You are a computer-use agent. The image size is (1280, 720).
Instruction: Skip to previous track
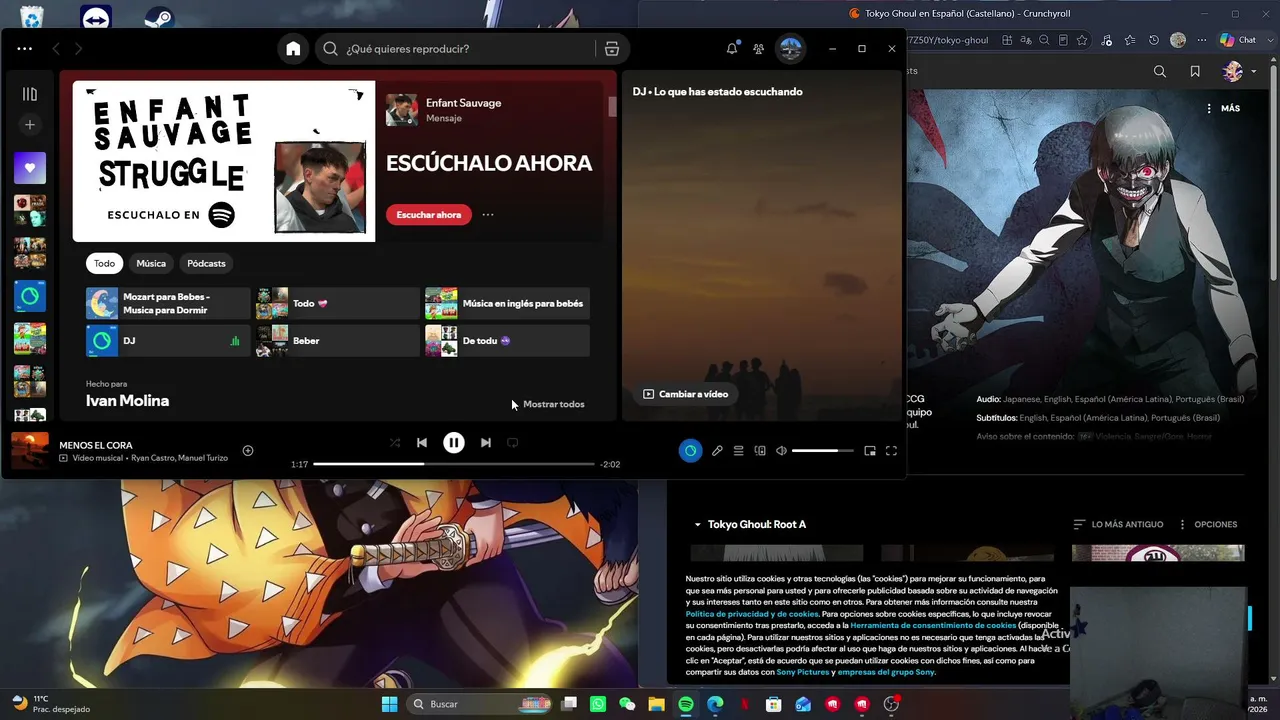point(422,443)
